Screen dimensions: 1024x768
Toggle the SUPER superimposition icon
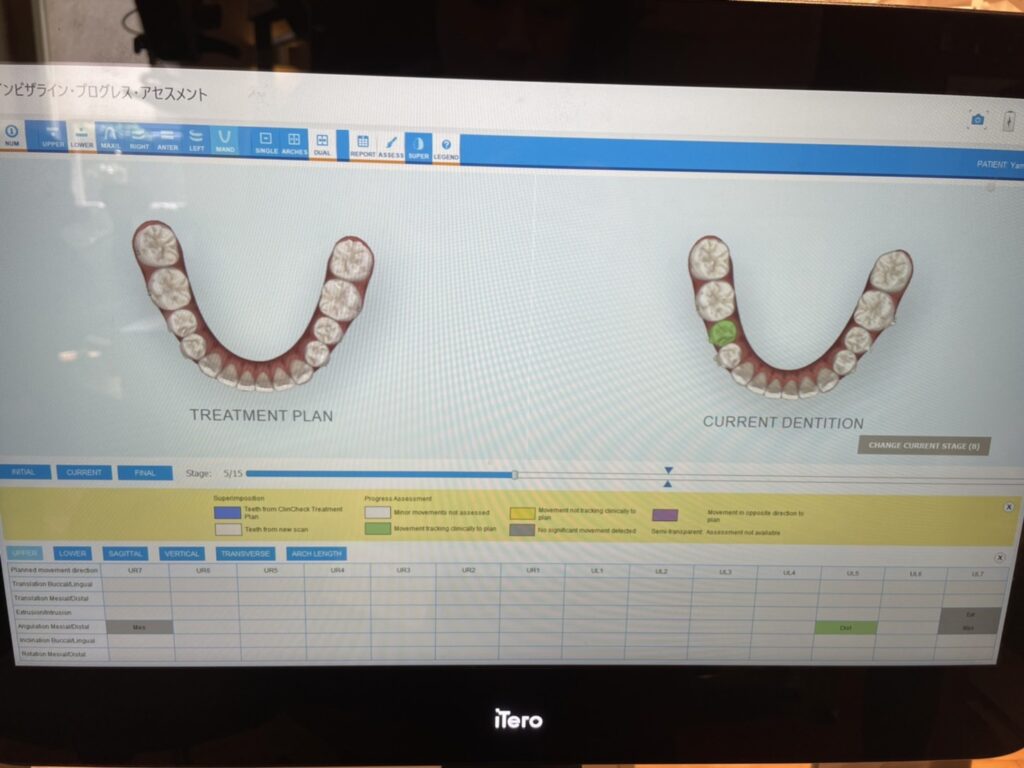pyautogui.click(x=419, y=147)
